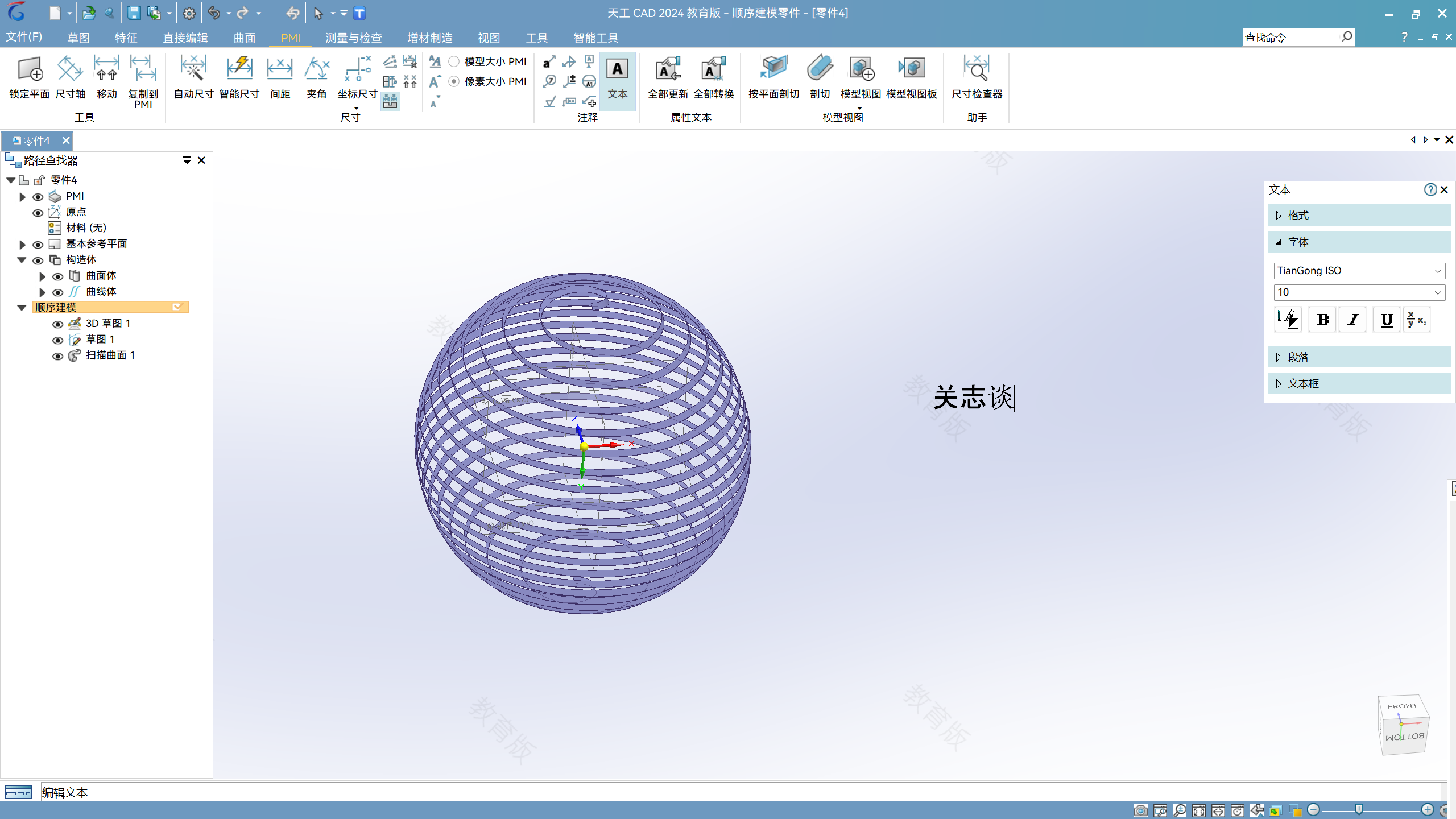The image size is (1456, 819).
Task: Collapse the 顺序建模 tree node
Action: click(22, 308)
